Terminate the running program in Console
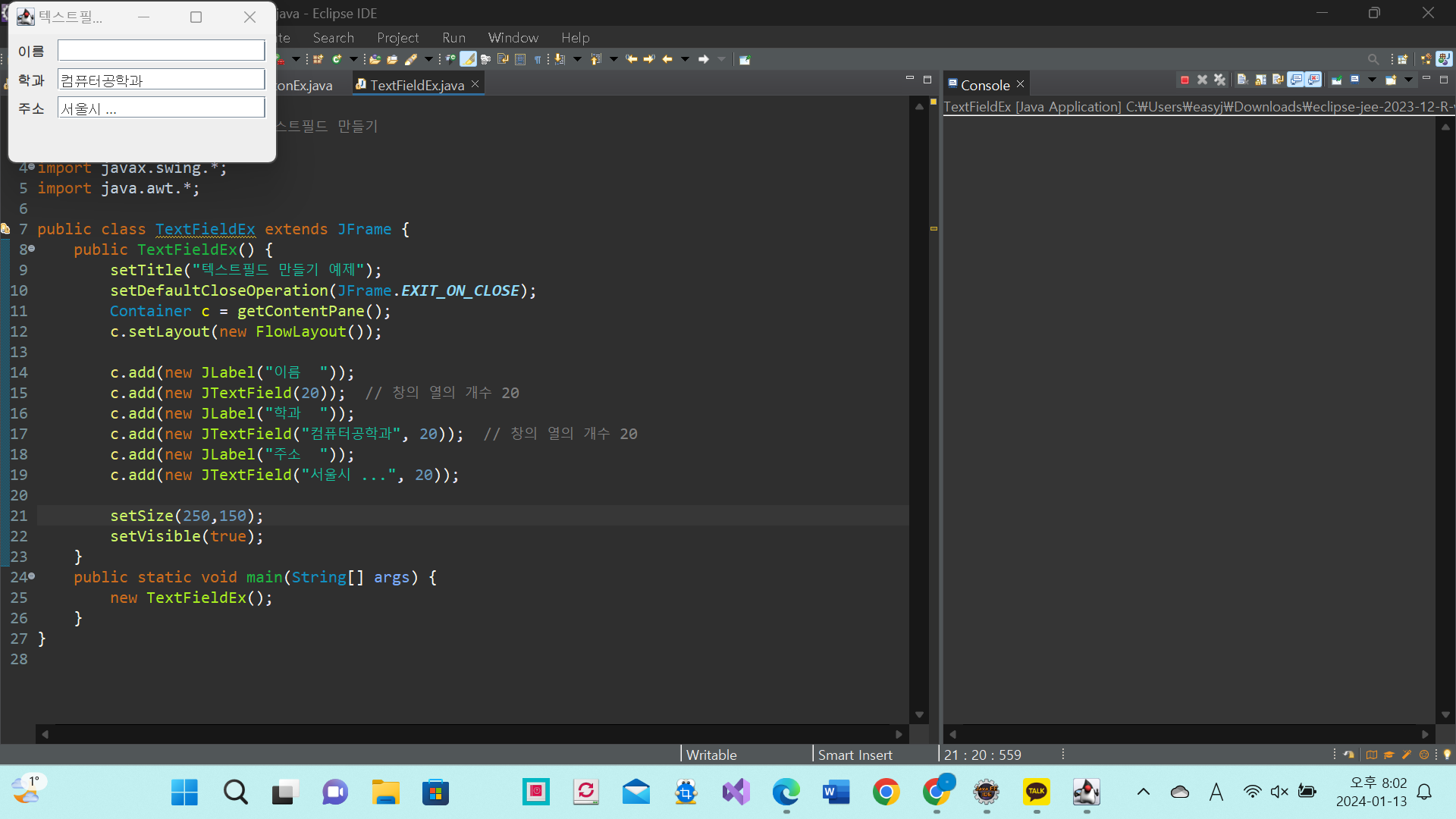This screenshot has height=819, width=1456. coord(1185,80)
